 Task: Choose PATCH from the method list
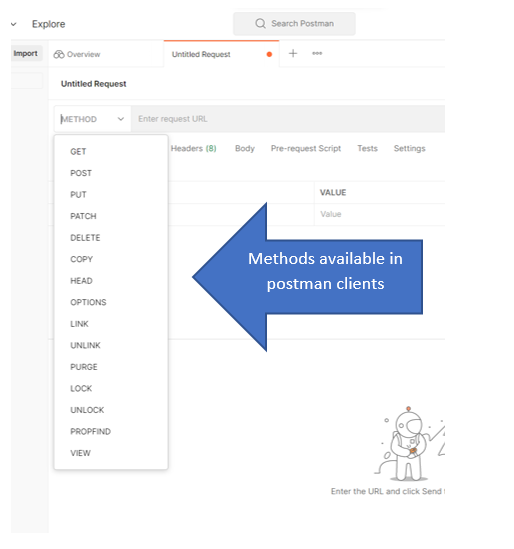pos(111,216)
